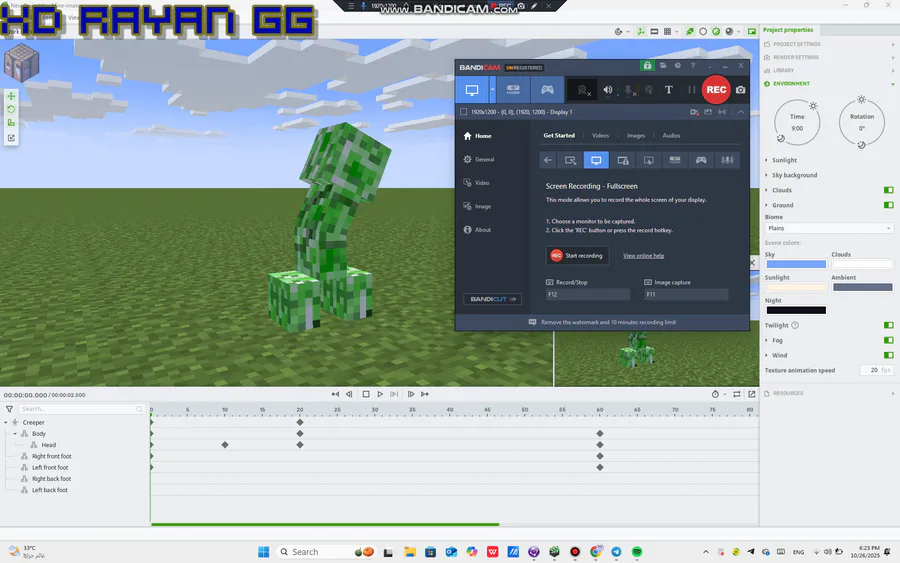
Task: Open Bandicam Home section
Action: (478, 136)
